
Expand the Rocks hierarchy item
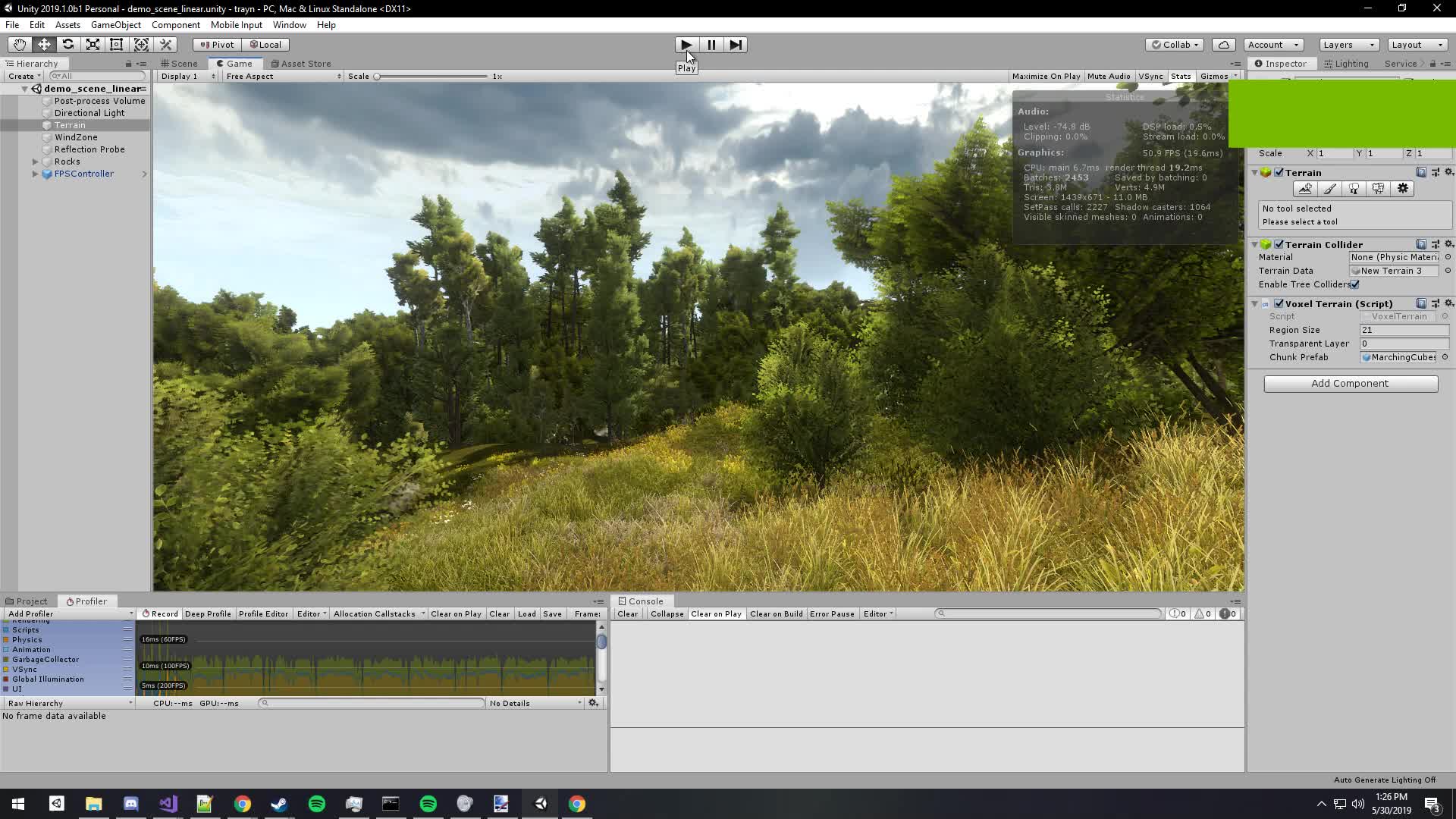(x=35, y=162)
